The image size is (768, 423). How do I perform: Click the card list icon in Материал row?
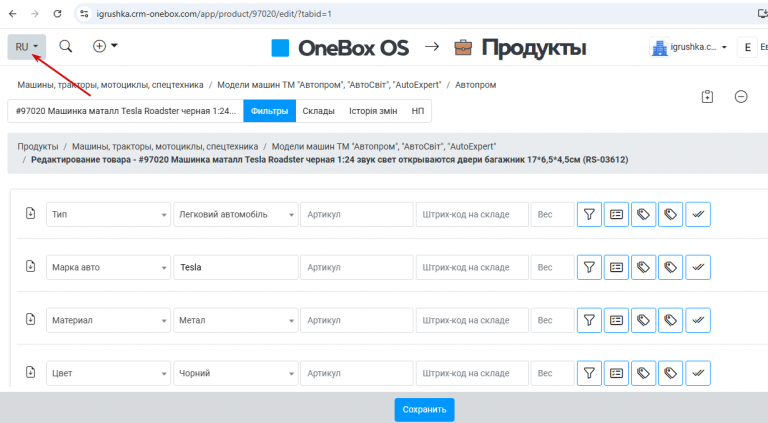click(x=616, y=320)
